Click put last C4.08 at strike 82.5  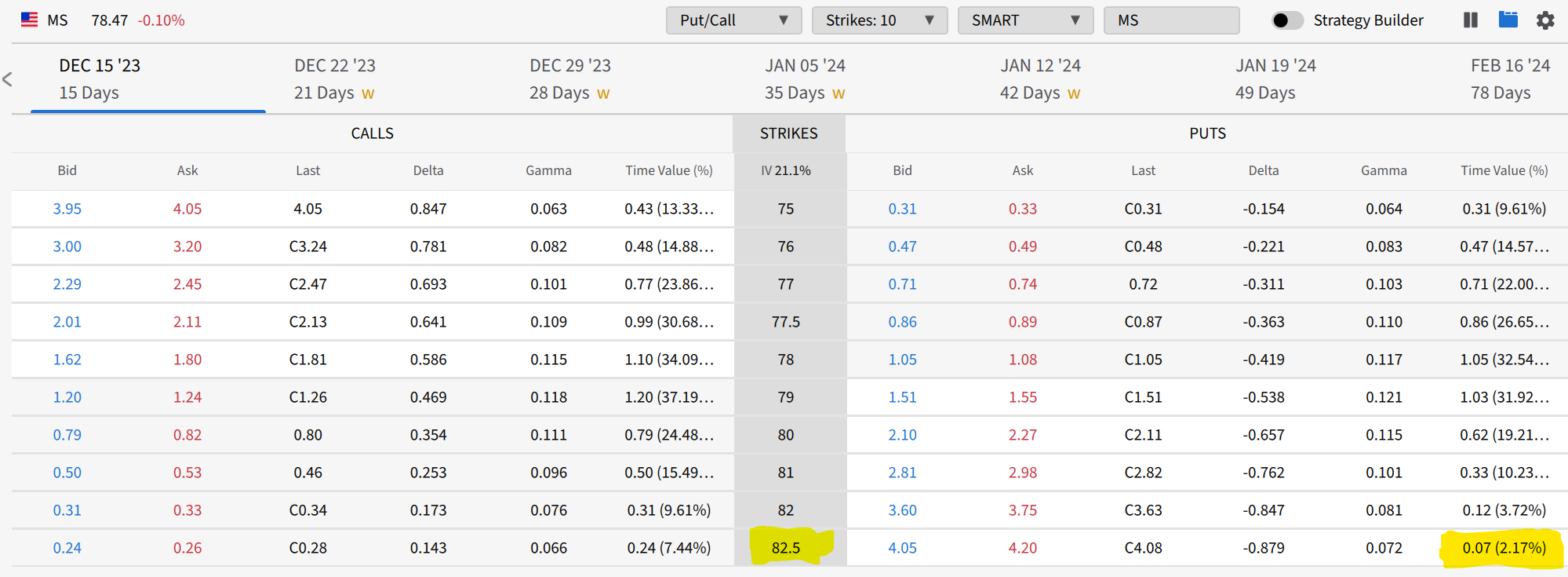click(1143, 548)
